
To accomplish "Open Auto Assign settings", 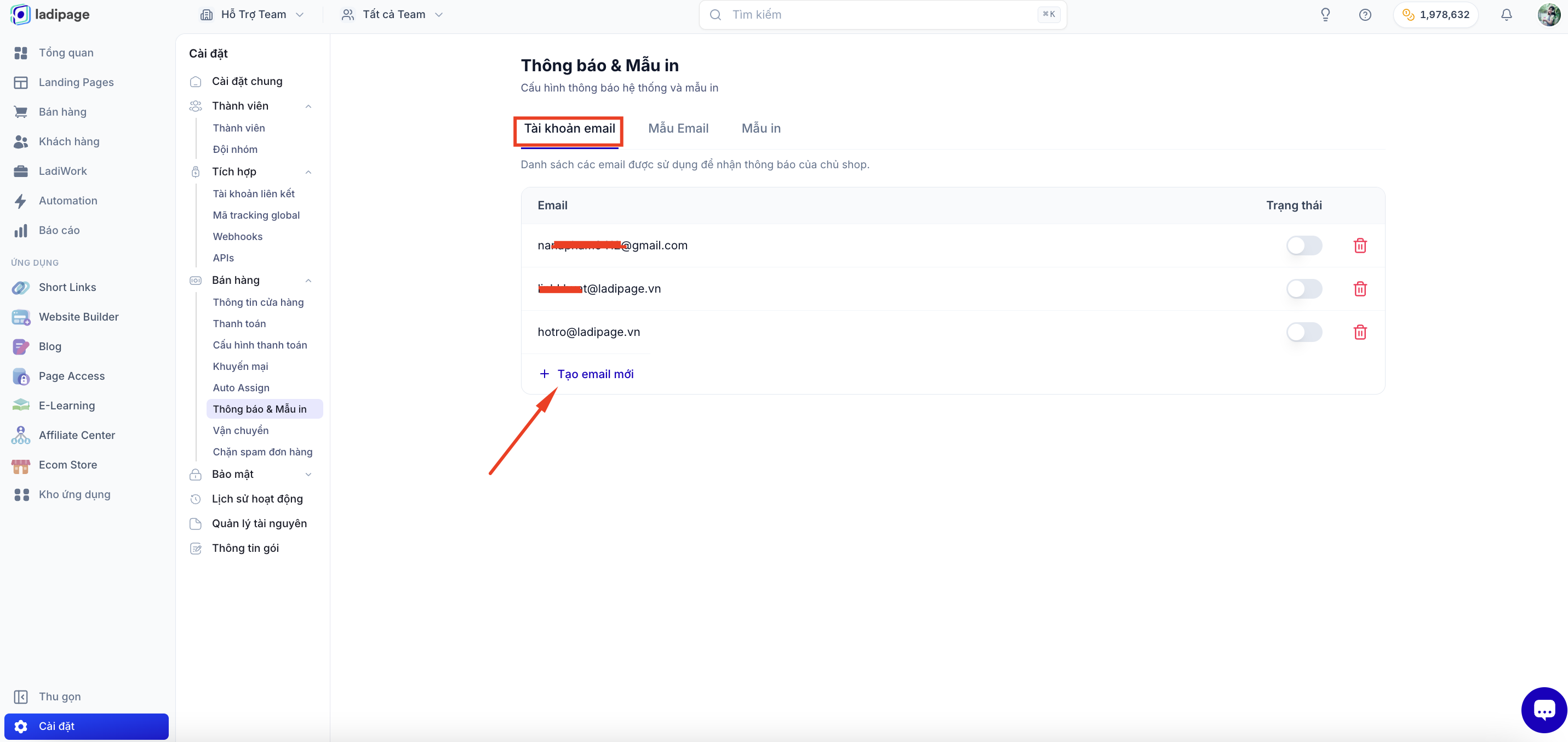I will (x=241, y=388).
